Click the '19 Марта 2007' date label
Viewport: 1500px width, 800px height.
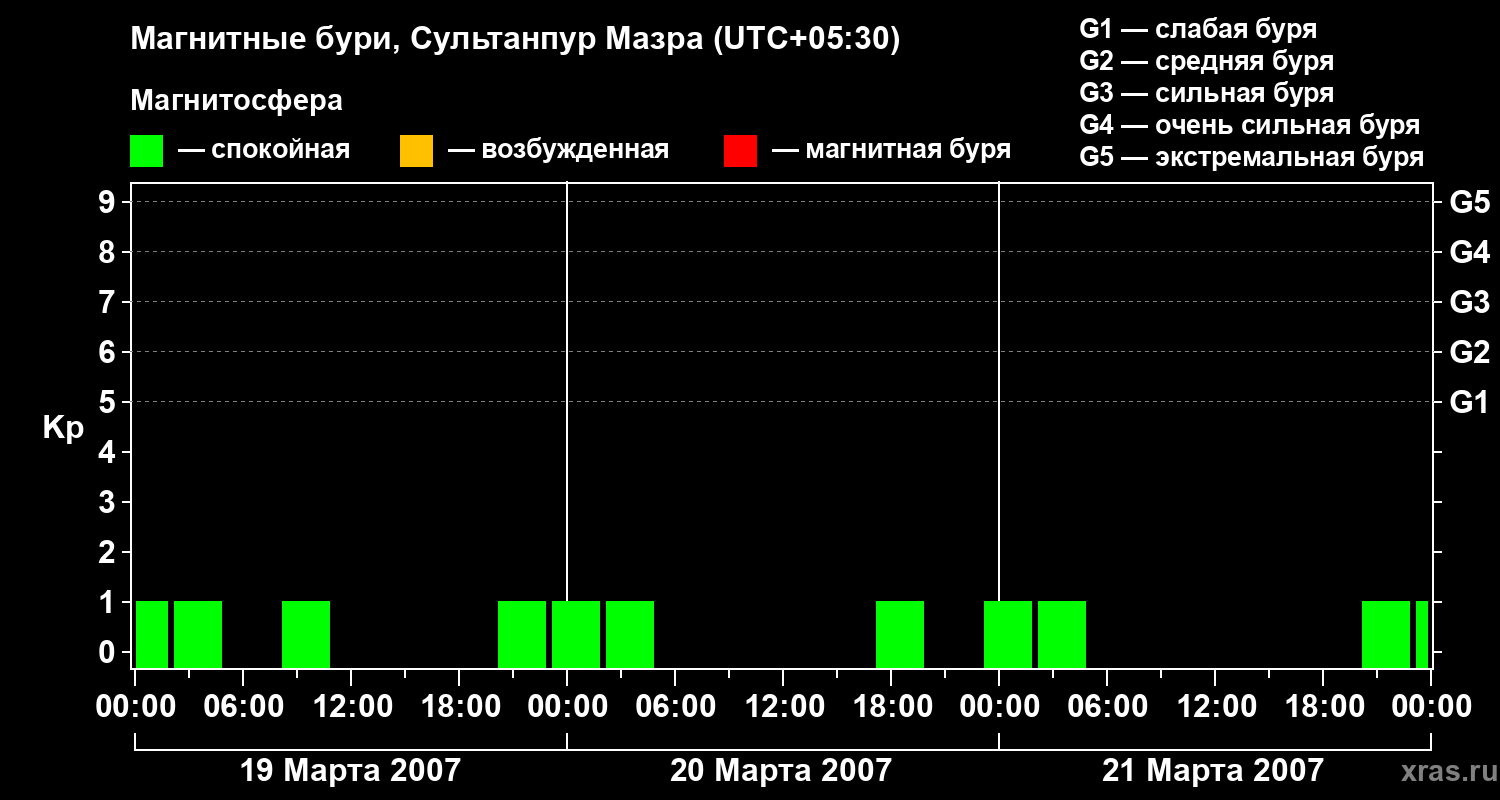pyautogui.click(x=351, y=771)
